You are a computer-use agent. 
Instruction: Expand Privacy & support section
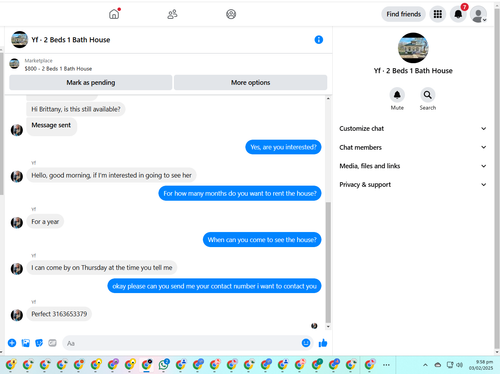[413, 184]
